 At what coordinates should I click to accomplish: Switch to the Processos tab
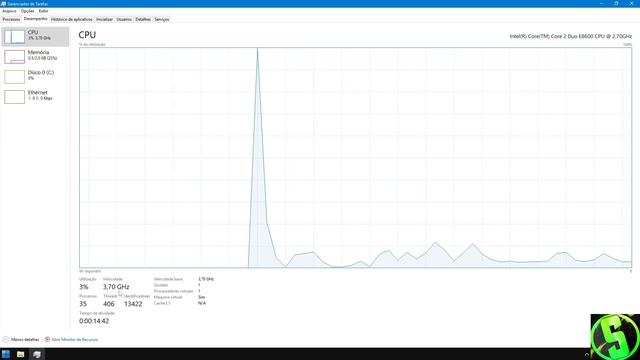tap(11, 19)
